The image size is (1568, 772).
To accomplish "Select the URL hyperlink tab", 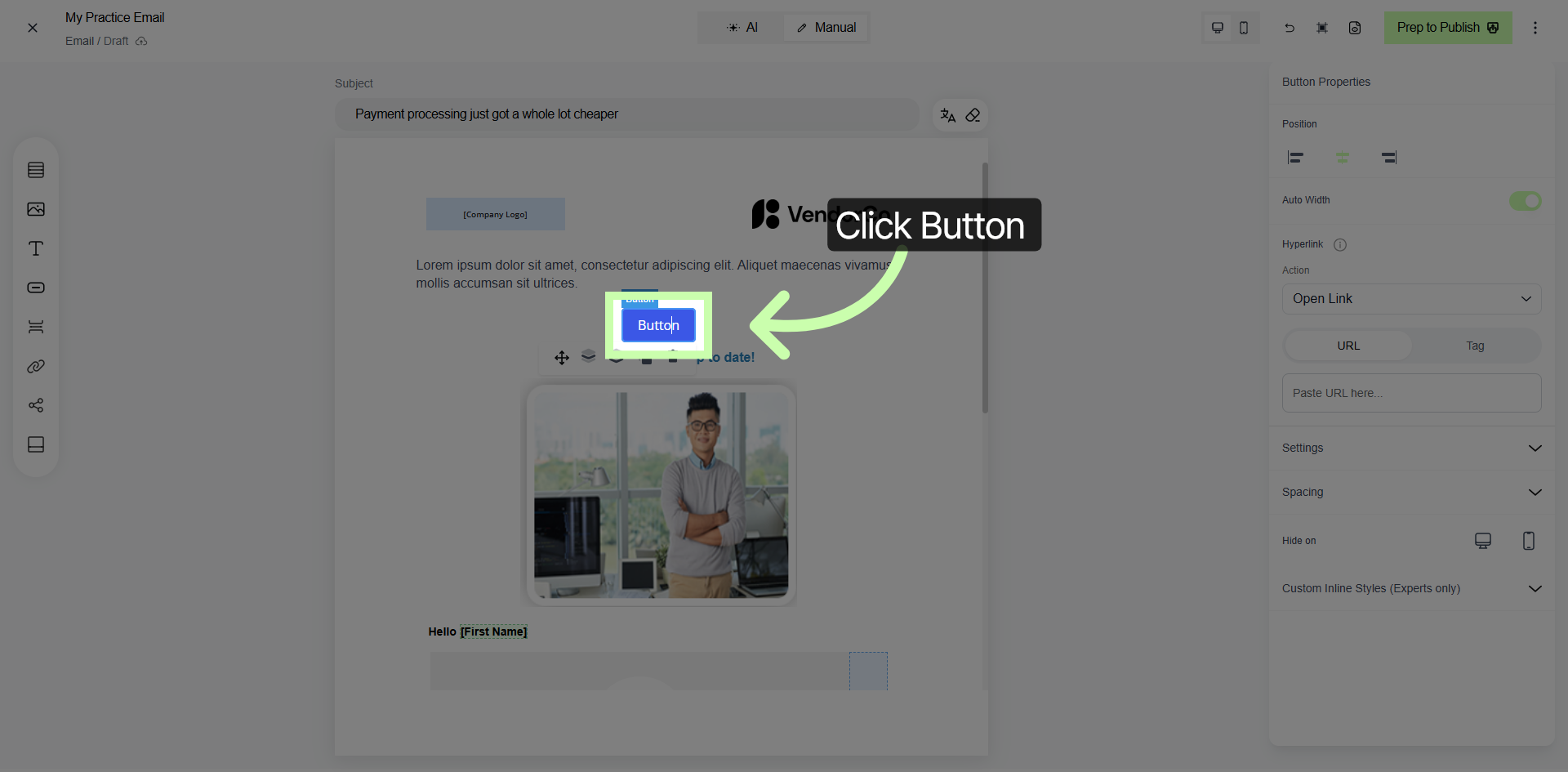I will pyautogui.click(x=1348, y=346).
